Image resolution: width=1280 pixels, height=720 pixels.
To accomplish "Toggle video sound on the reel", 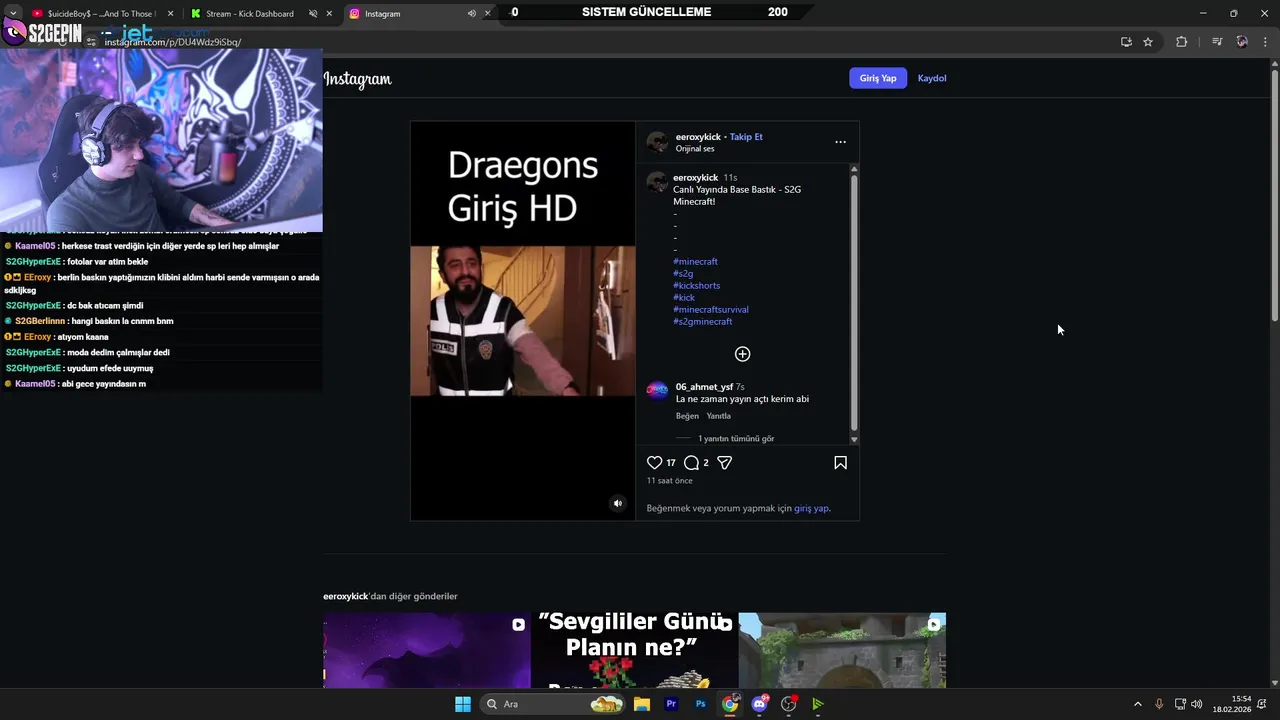I will tap(617, 503).
